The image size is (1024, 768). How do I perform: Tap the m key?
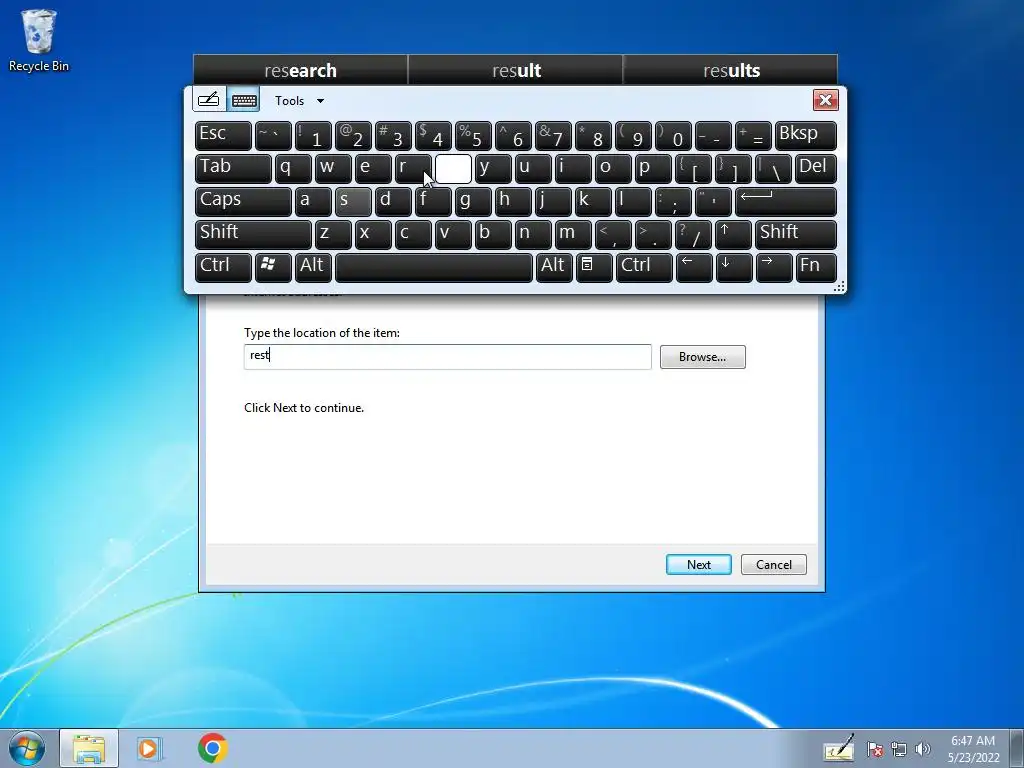pyautogui.click(x=573, y=234)
